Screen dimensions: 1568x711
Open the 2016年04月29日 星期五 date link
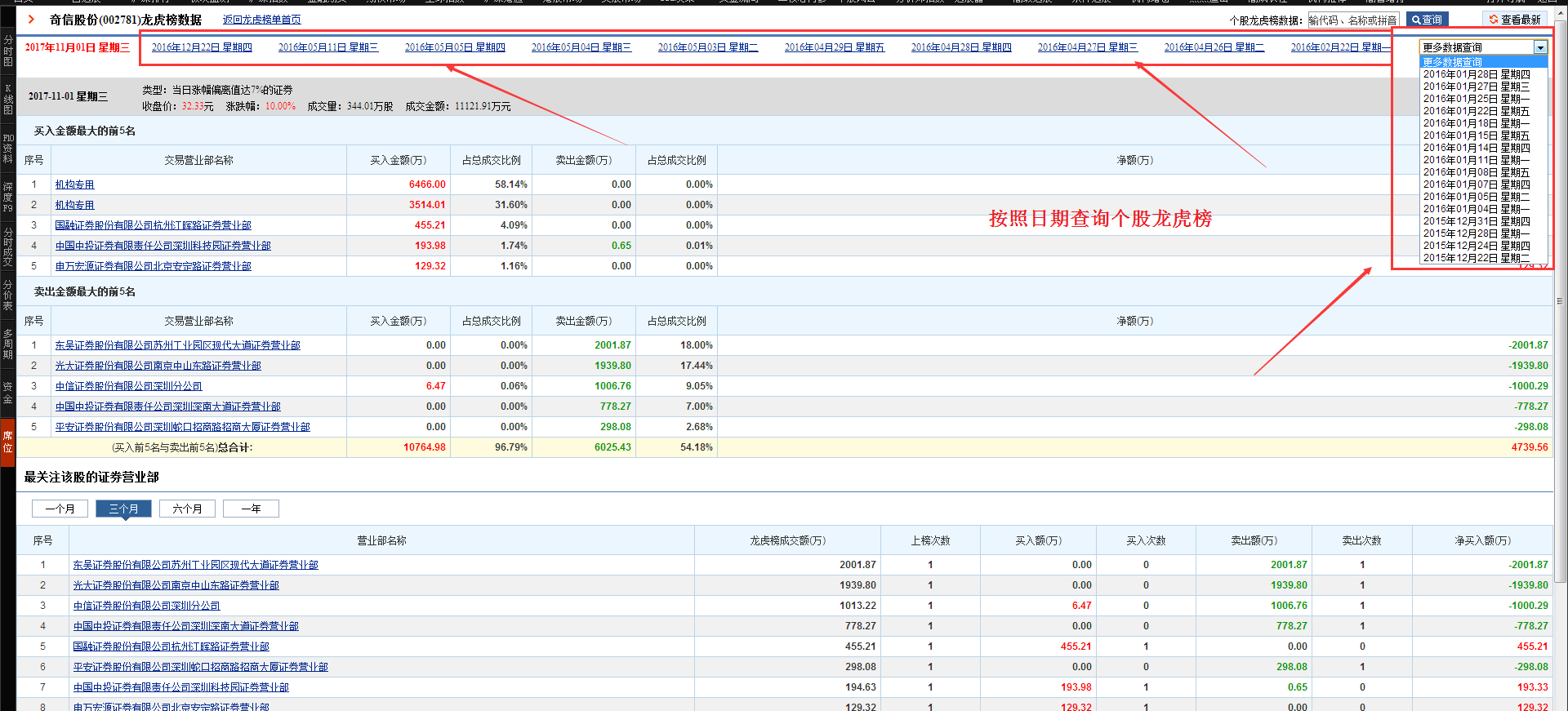835,47
